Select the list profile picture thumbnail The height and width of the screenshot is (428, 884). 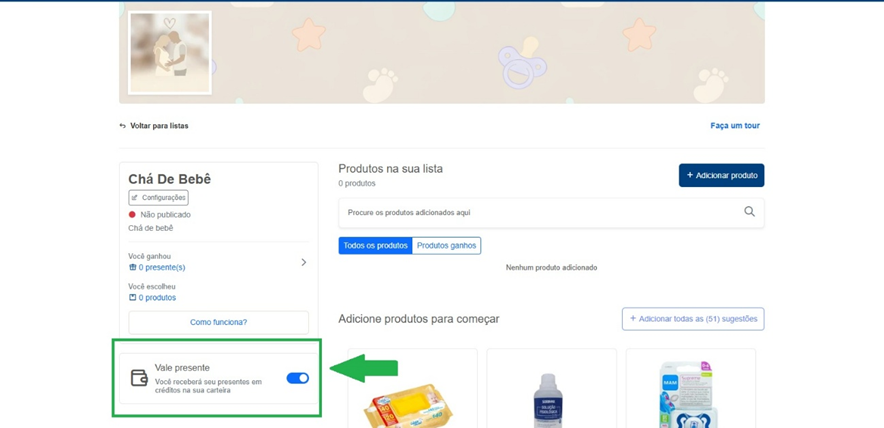[x=169, y=53]
